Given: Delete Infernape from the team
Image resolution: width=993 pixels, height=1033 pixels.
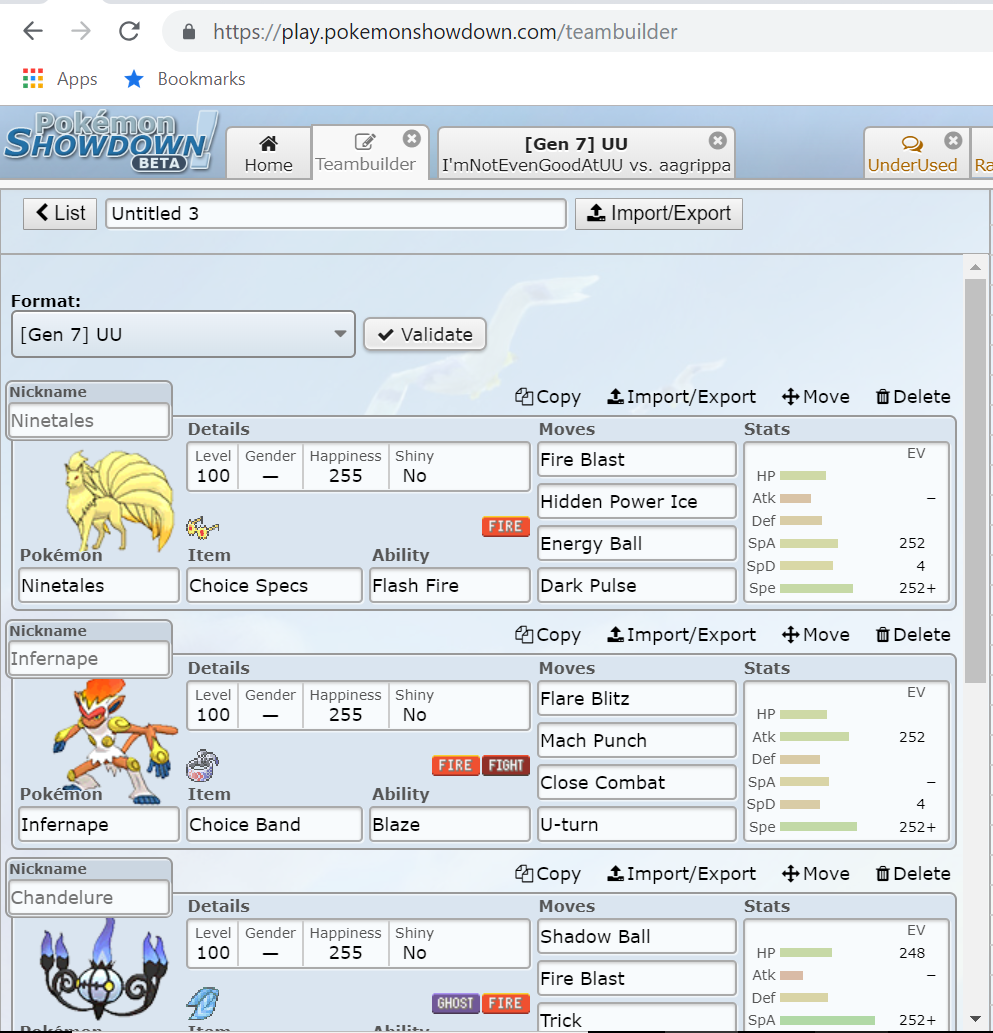Looking at the screenshot, I should [913, 634].
